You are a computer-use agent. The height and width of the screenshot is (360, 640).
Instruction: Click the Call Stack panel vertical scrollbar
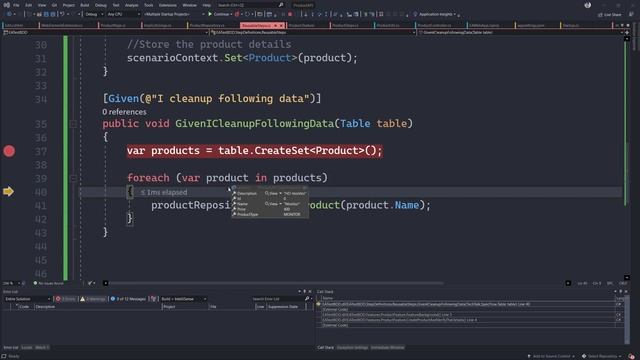[627, 319]
